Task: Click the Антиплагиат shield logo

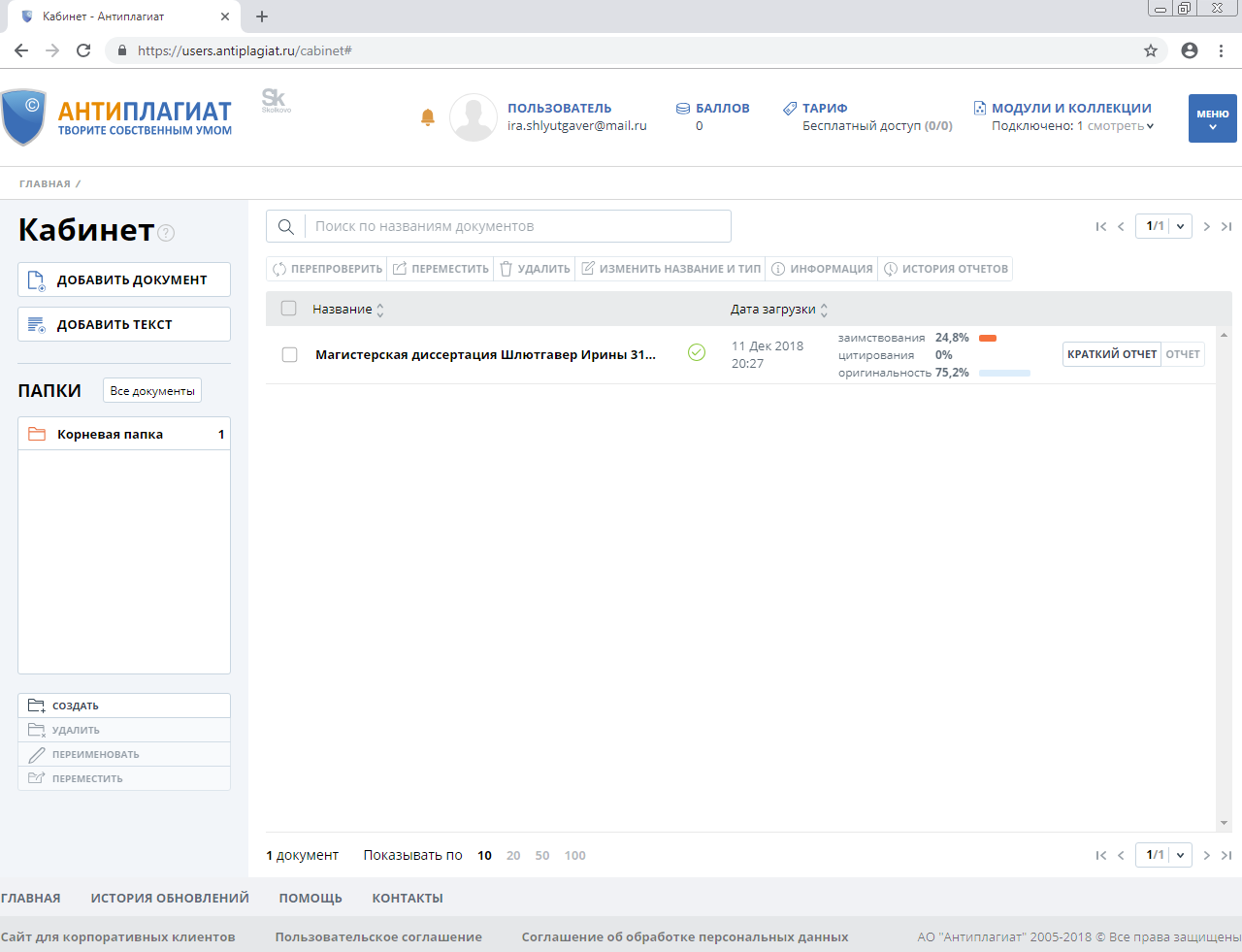Action: coord(24,116)
